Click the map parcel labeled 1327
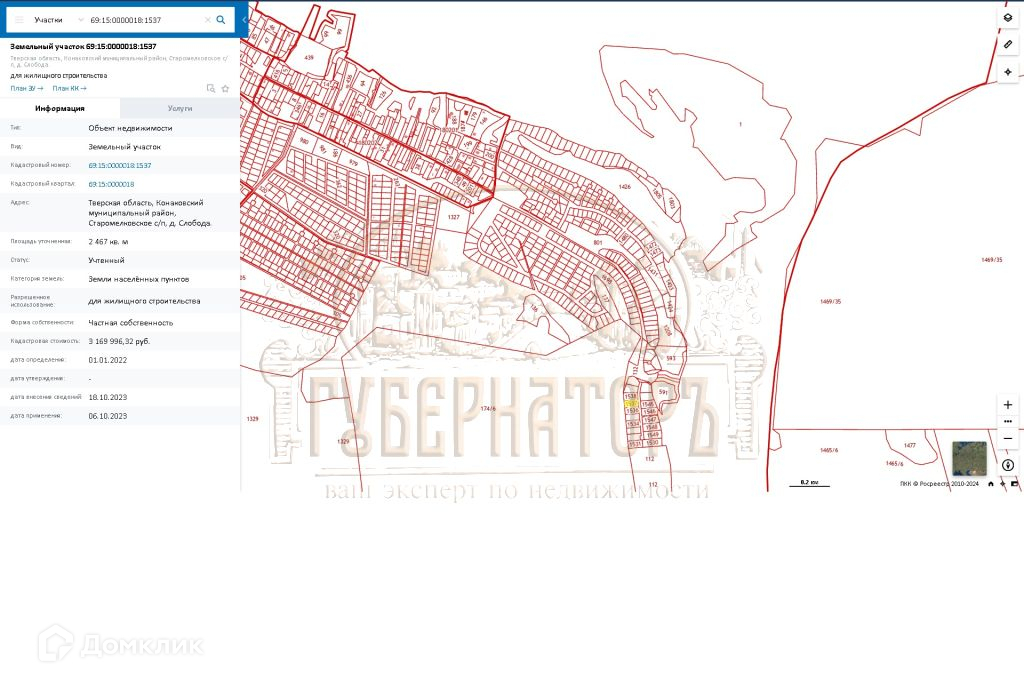This screenshot has width=1024, height=688. point(454,217)
